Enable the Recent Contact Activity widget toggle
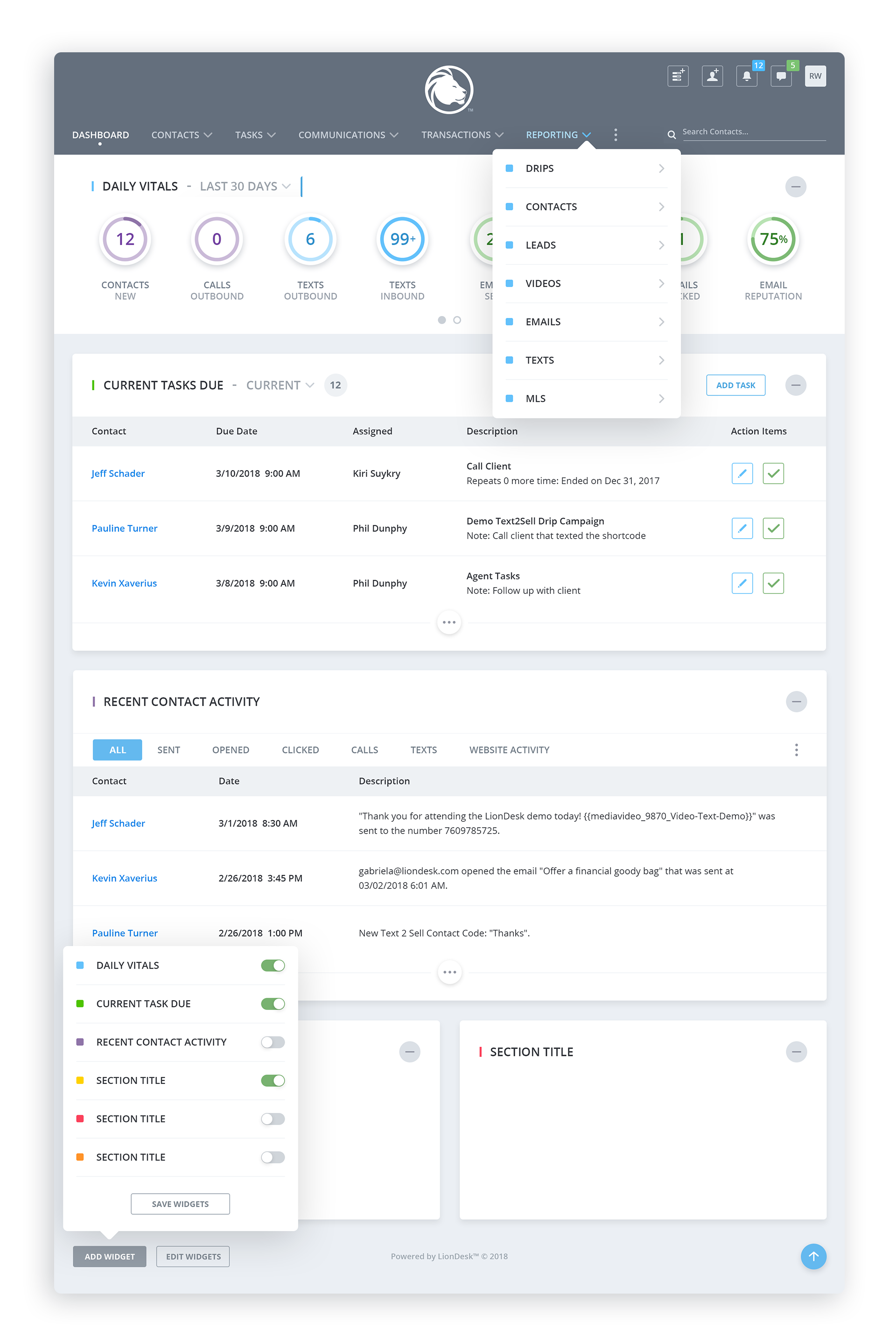 tap(273, 1042)
